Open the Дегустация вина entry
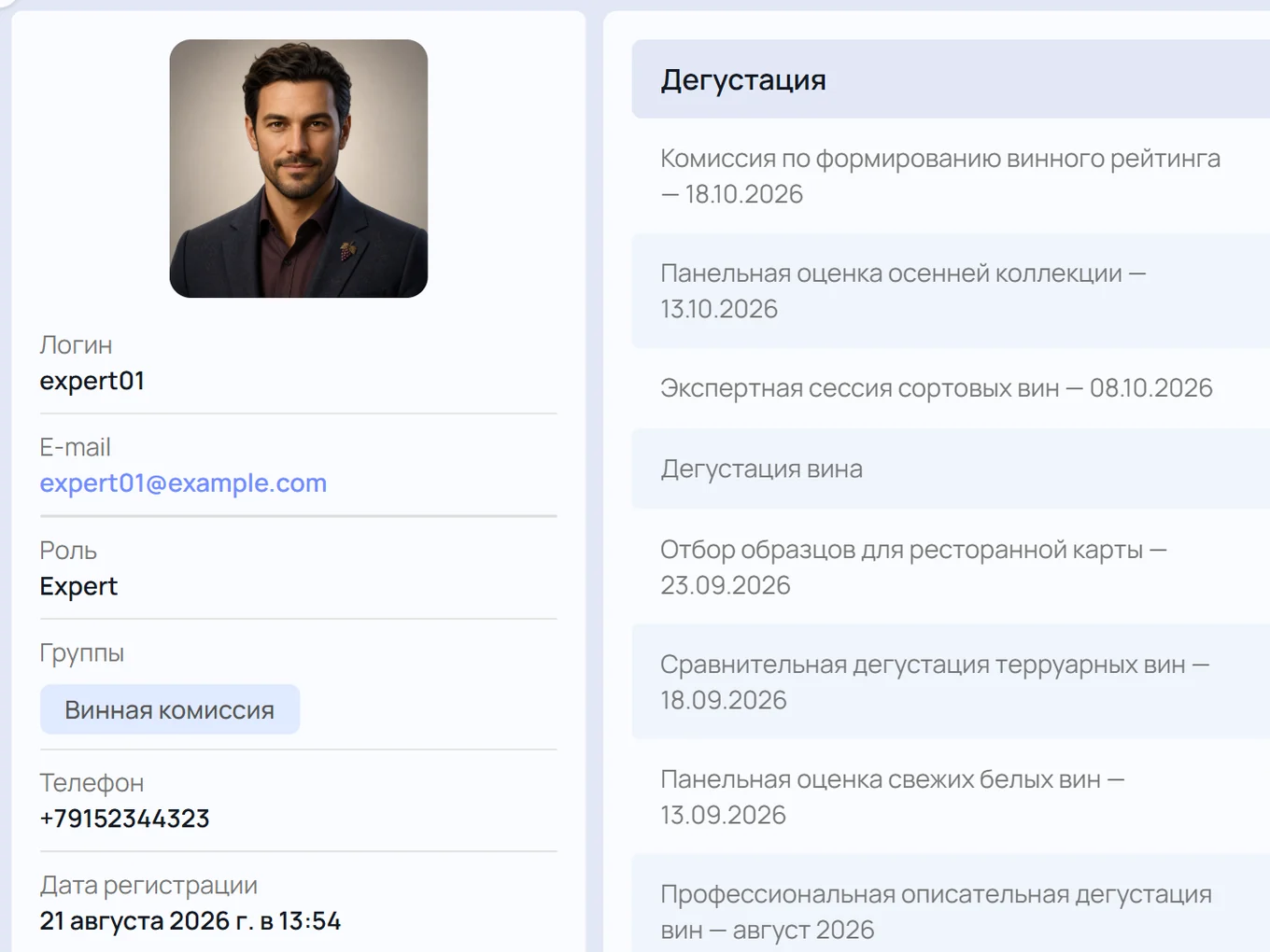1270x952 pixels. 951,469
